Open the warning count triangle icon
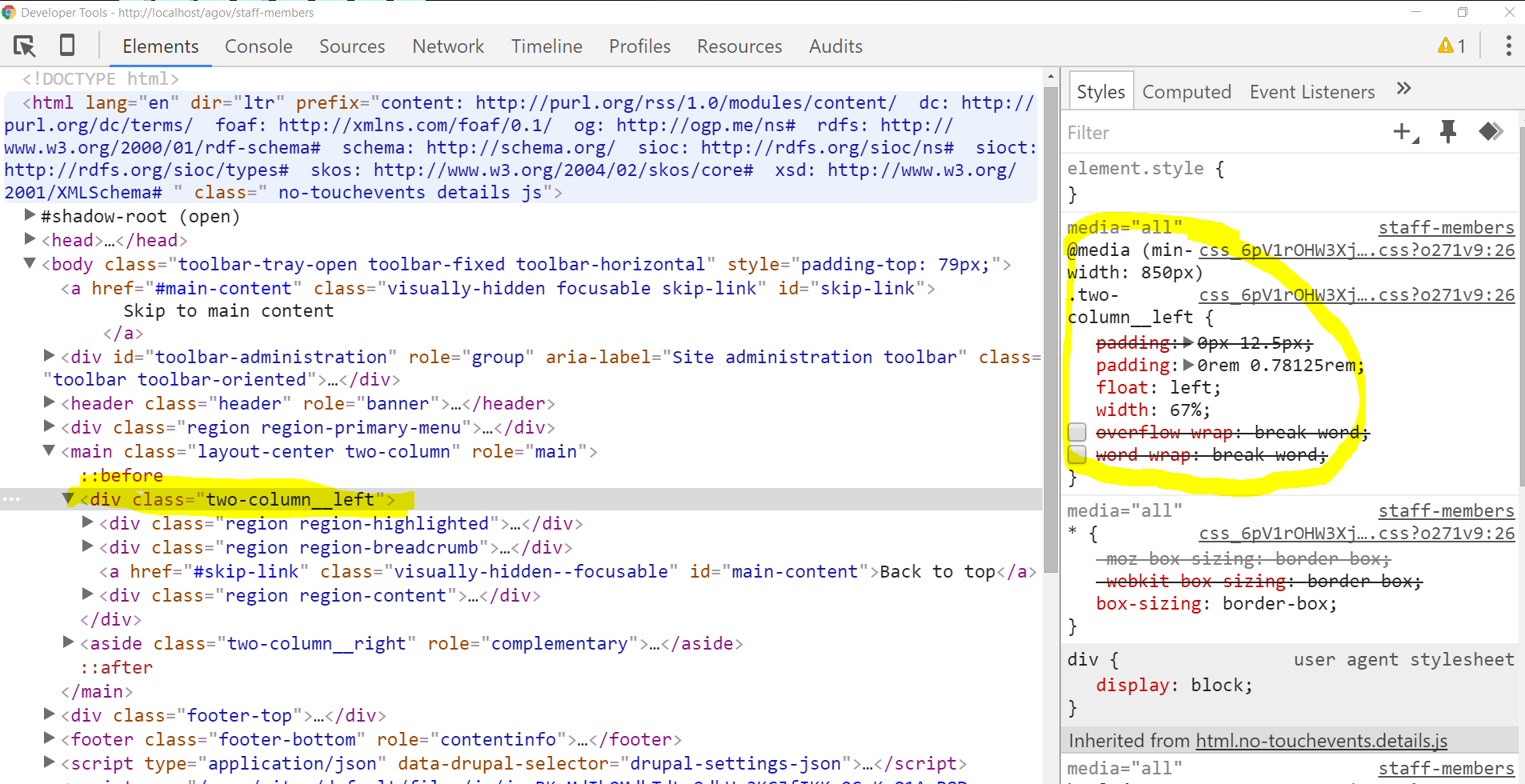This screenshot has width=1525, height=784. (1445, 46)
